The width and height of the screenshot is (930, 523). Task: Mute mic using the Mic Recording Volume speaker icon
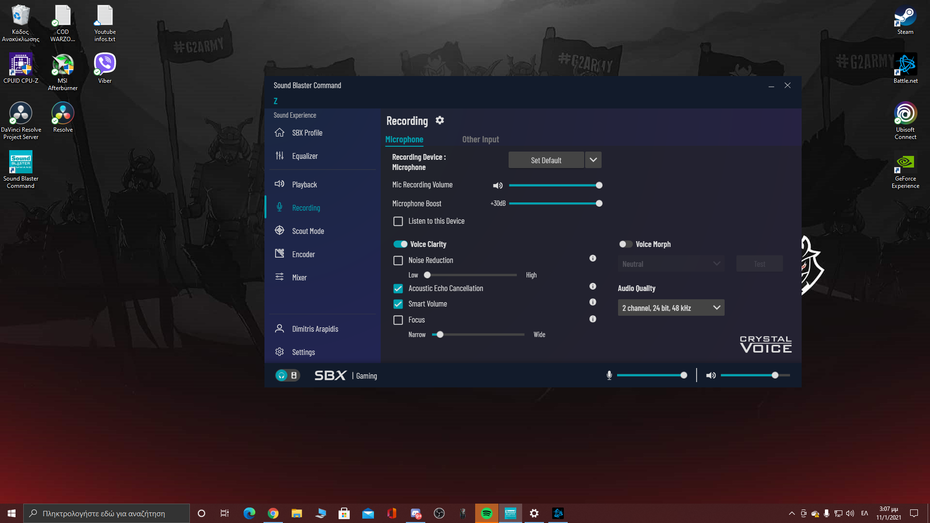pyautogui.click(x=498, y=185)
